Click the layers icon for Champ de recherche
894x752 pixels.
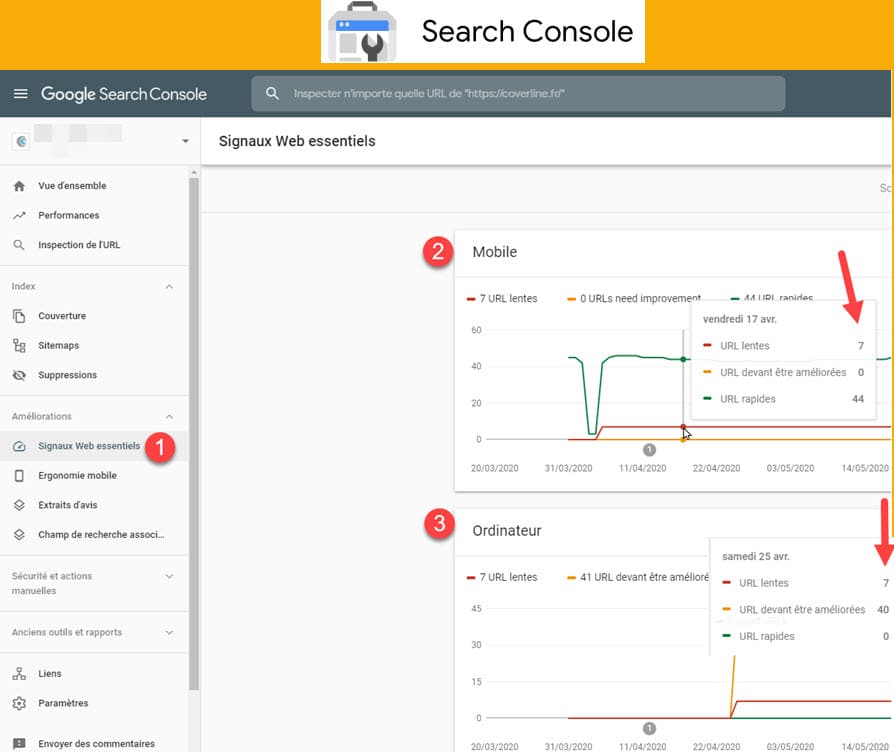(19, 535)
